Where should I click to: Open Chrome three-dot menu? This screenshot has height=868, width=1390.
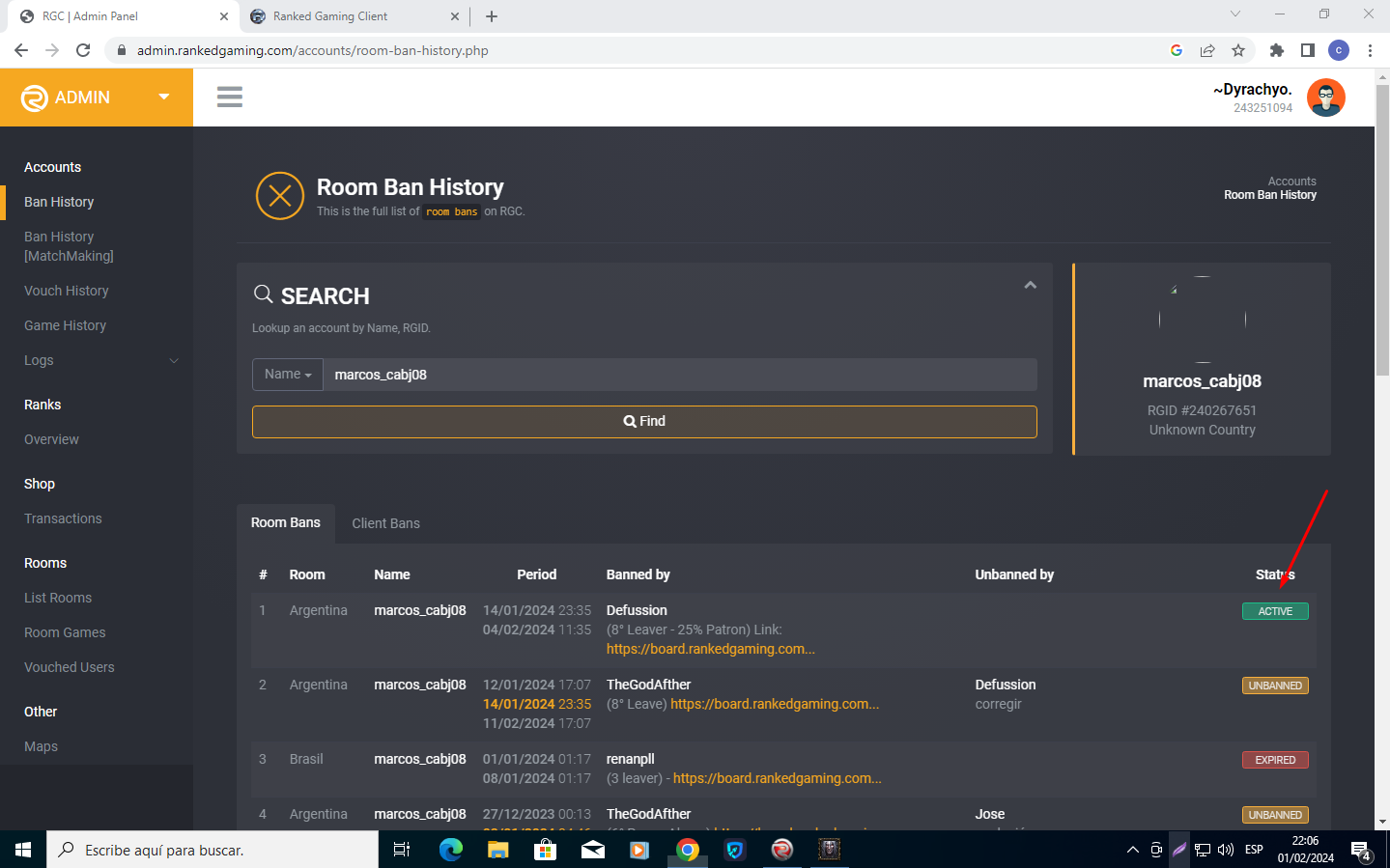[1370, 50]
